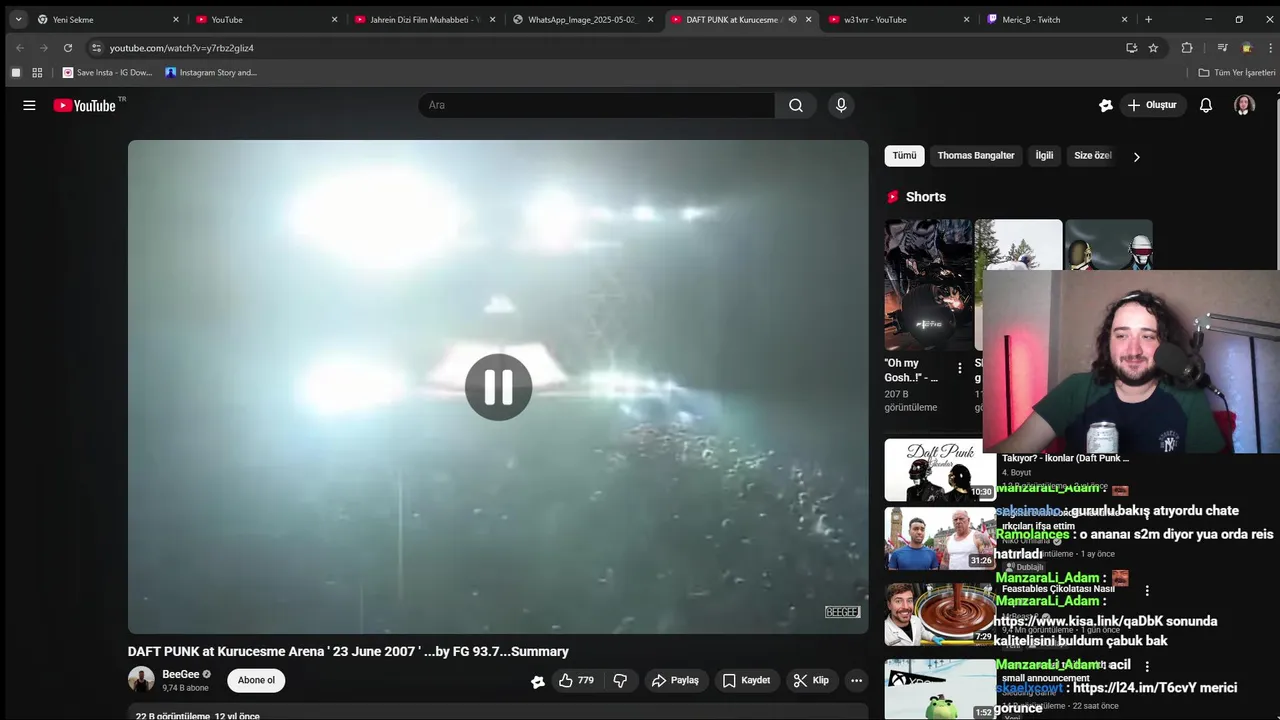Screen dimensions: 1280x720
Task: Click the browser address bar URL
Action: 182,48
